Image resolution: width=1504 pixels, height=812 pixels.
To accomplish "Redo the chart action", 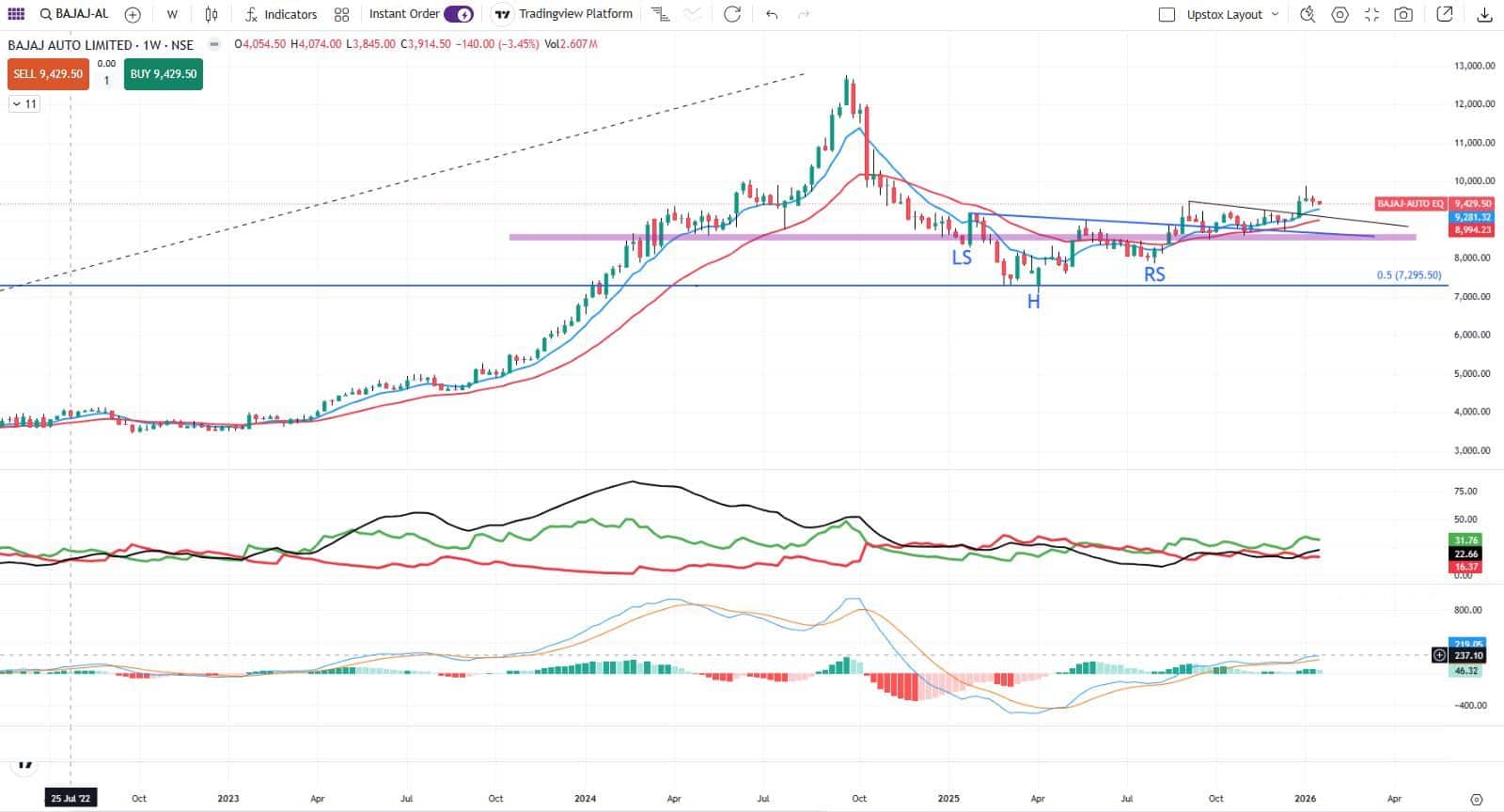I will (803, 14).
